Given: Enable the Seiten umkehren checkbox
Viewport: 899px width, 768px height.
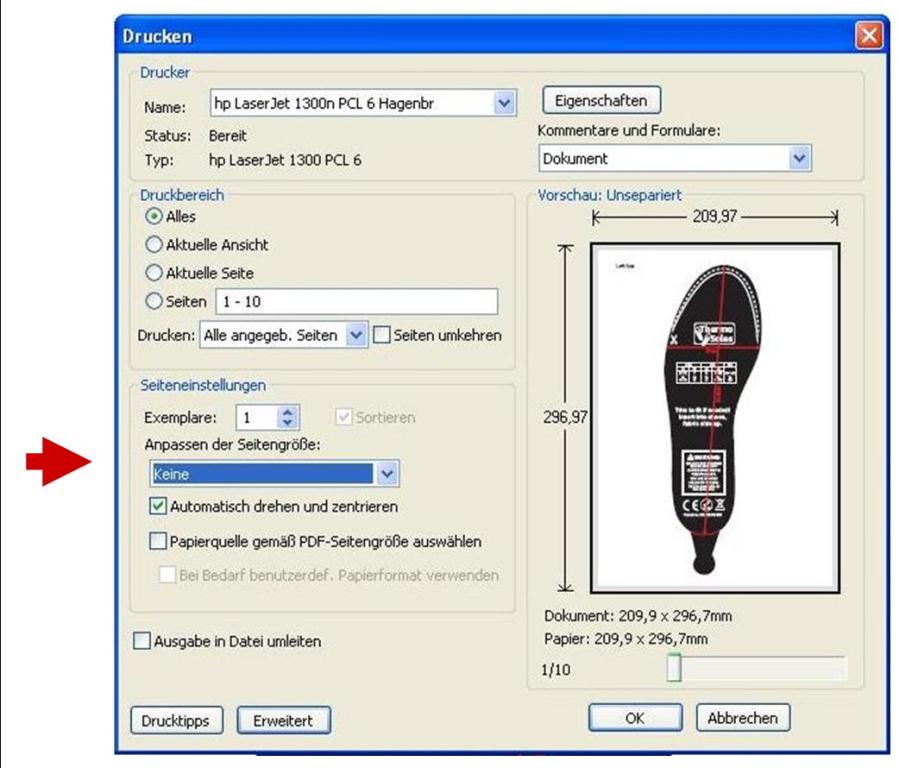Looking at the screenshot, I should coord(381,335).
